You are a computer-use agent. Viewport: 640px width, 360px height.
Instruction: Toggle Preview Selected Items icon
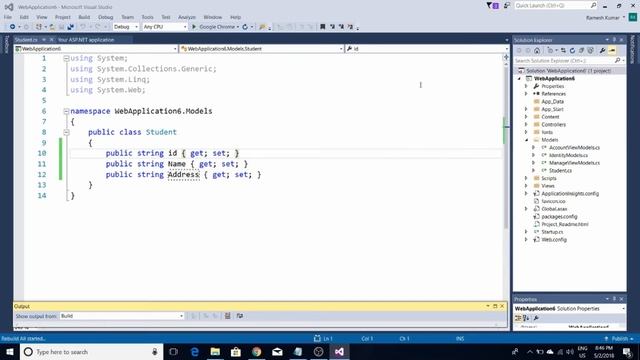pos(612,51)
